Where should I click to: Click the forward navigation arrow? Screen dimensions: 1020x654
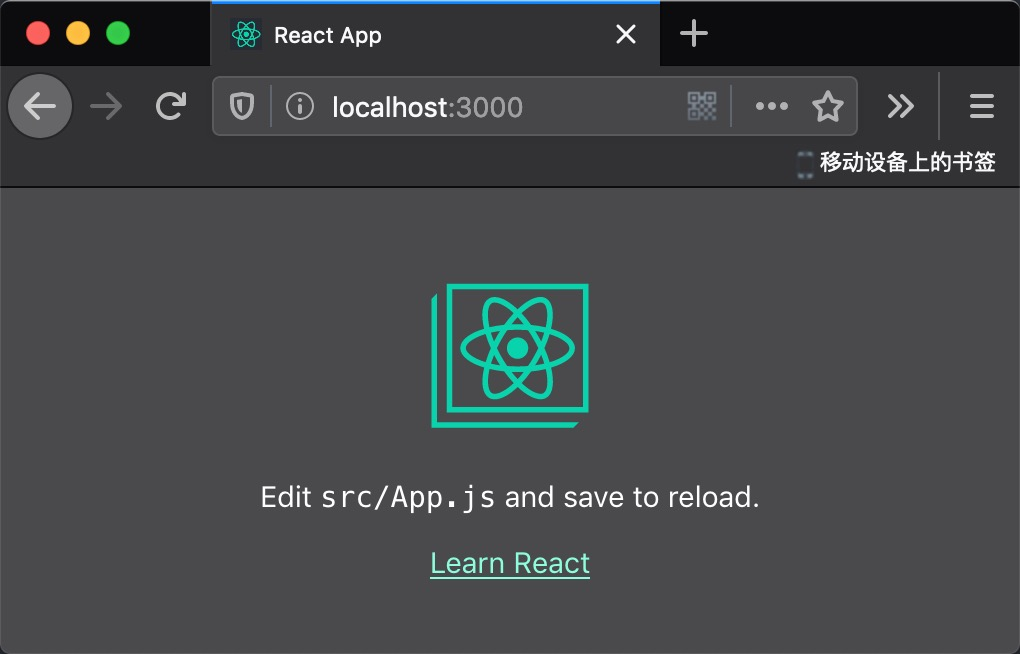(106, 106)
